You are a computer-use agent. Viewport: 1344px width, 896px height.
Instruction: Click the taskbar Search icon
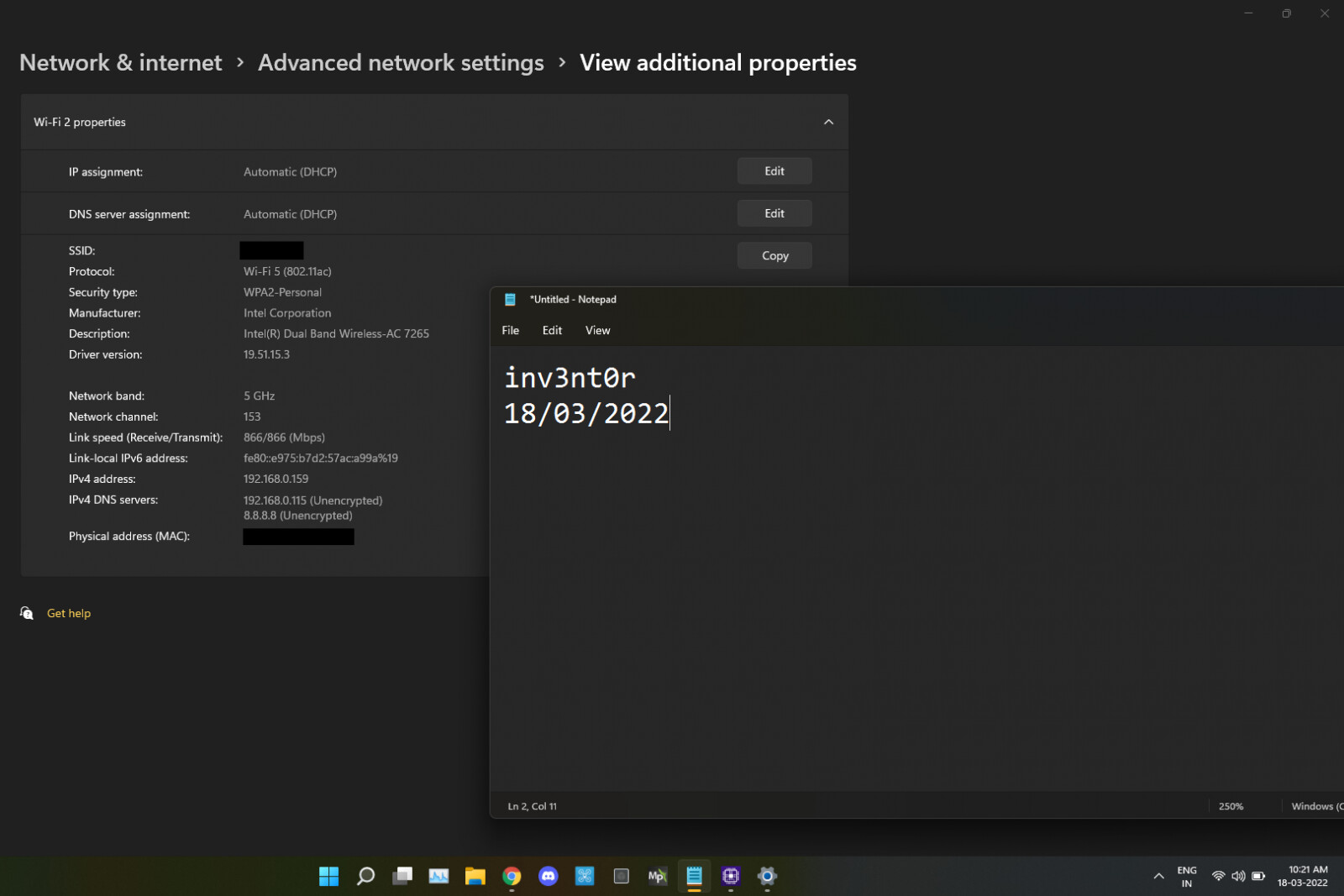365,876
